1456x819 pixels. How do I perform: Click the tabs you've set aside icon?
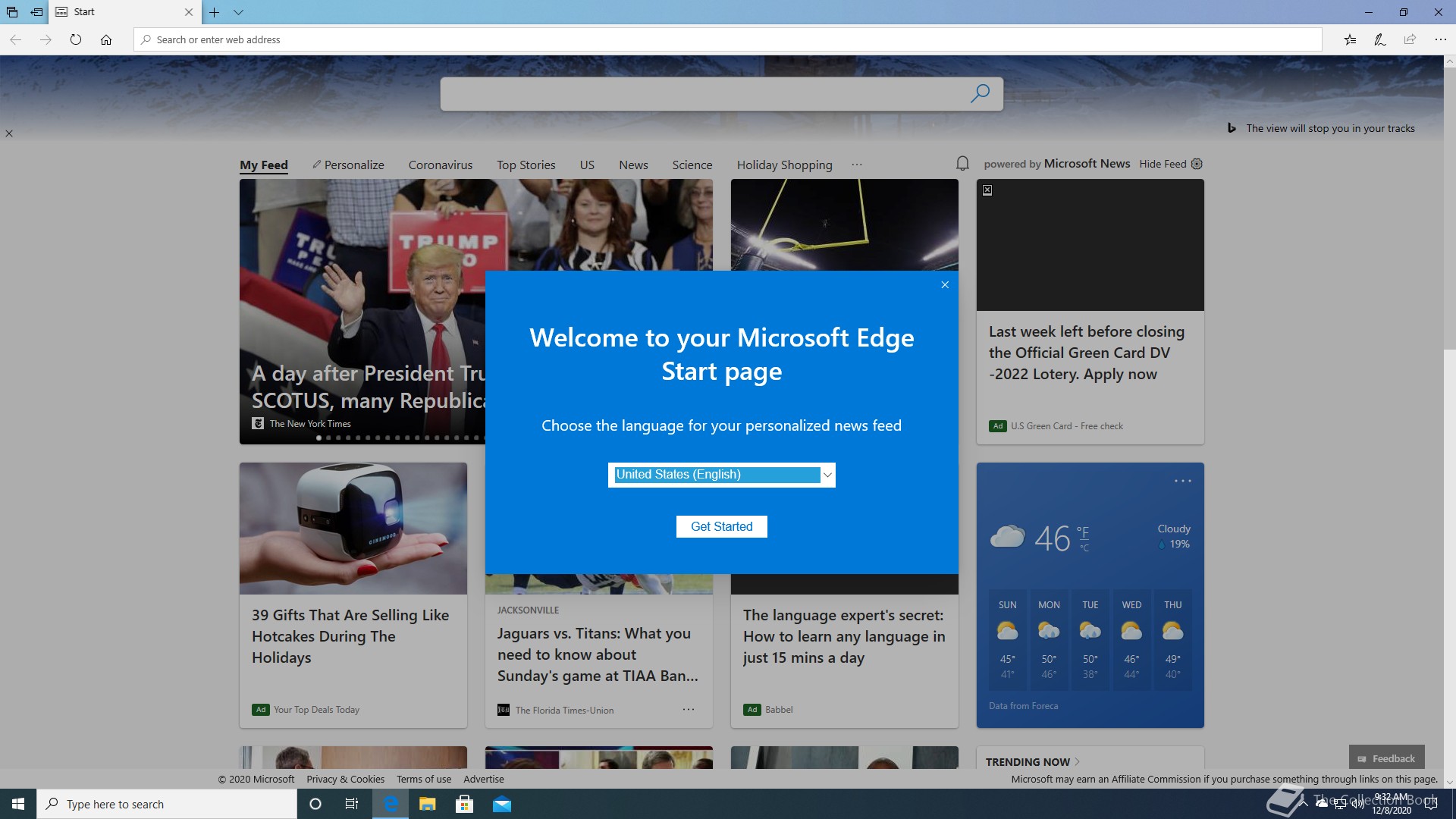pyautogui.click(x=12, y=12)
